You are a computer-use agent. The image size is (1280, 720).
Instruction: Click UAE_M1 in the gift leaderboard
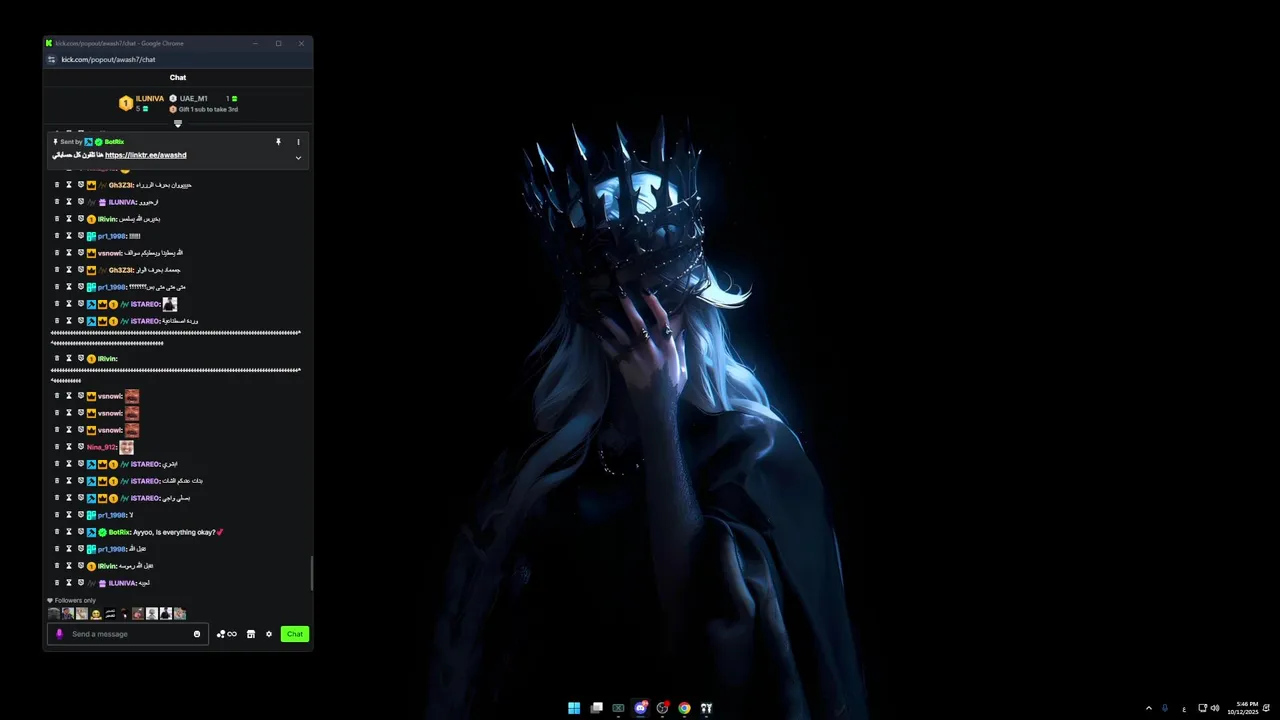pyautogui.click(x=194, y=99)
